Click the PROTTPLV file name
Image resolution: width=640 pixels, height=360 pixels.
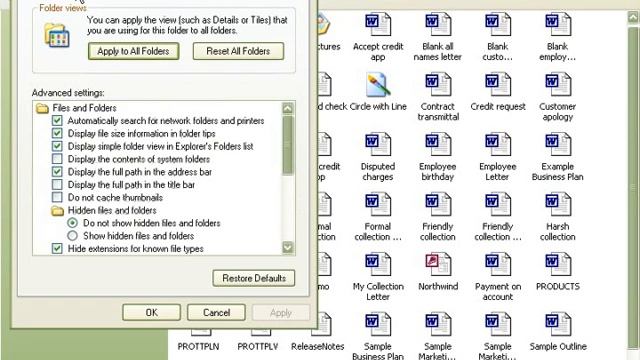click(x=258, y=347)
